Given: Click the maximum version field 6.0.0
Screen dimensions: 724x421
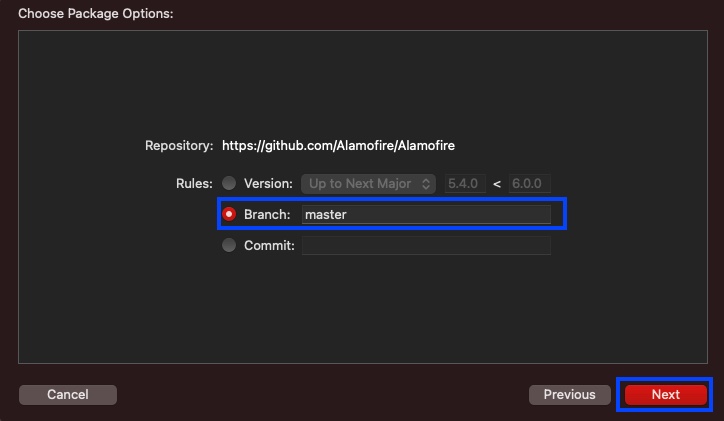Looking at the screenshot, I should [529, 184].
